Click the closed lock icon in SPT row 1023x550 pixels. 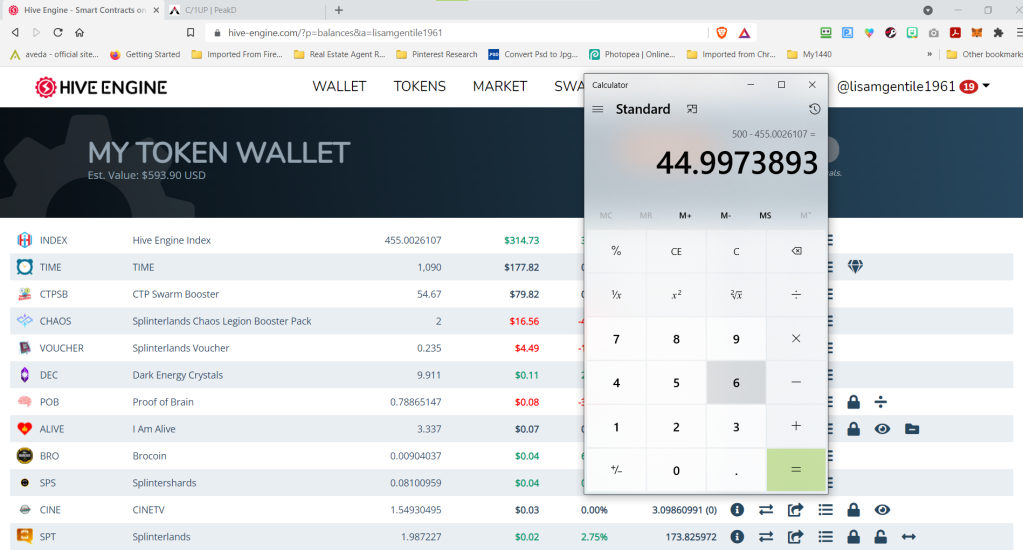[x=853, y=536]
